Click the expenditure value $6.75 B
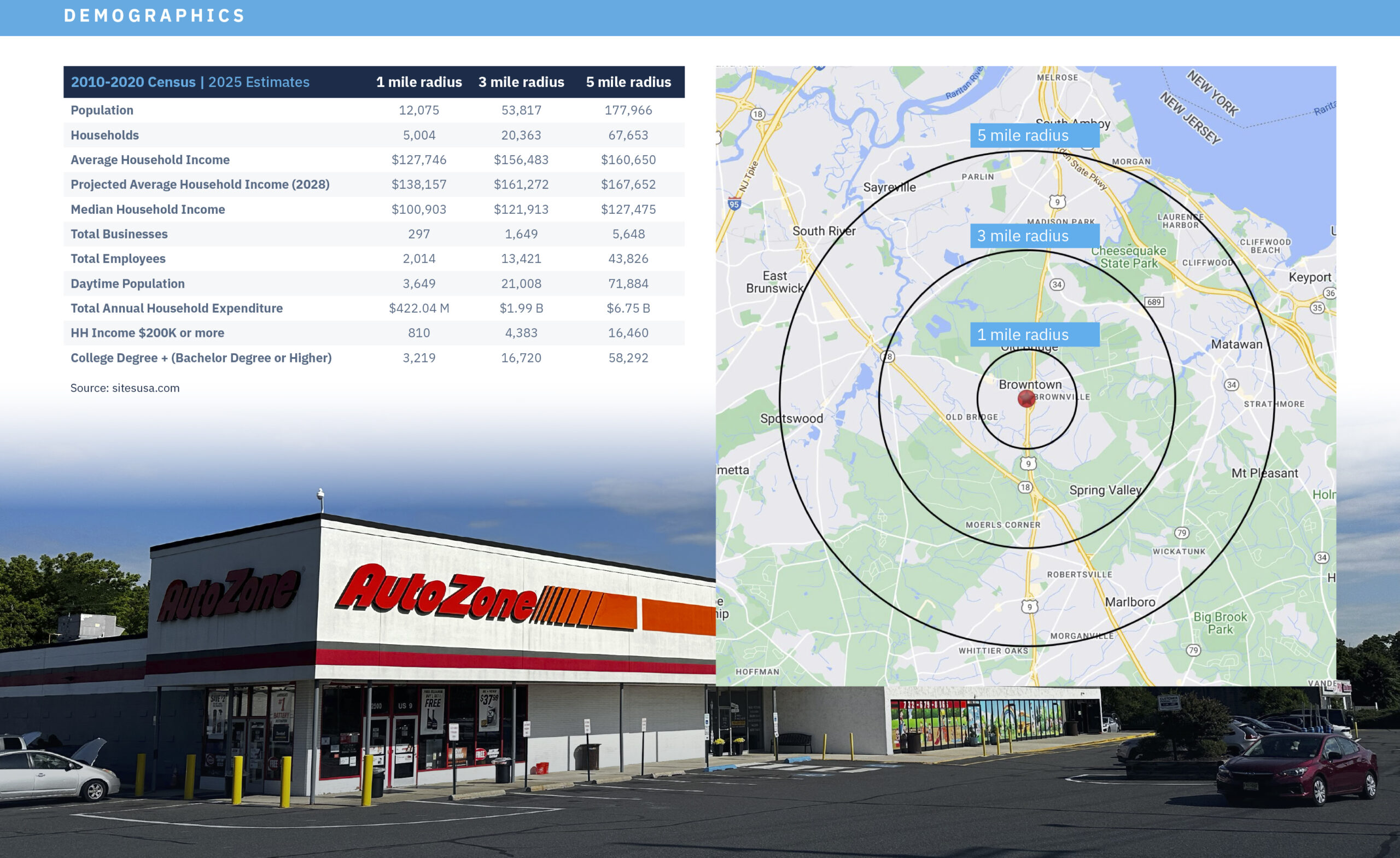 pos(628,308)
